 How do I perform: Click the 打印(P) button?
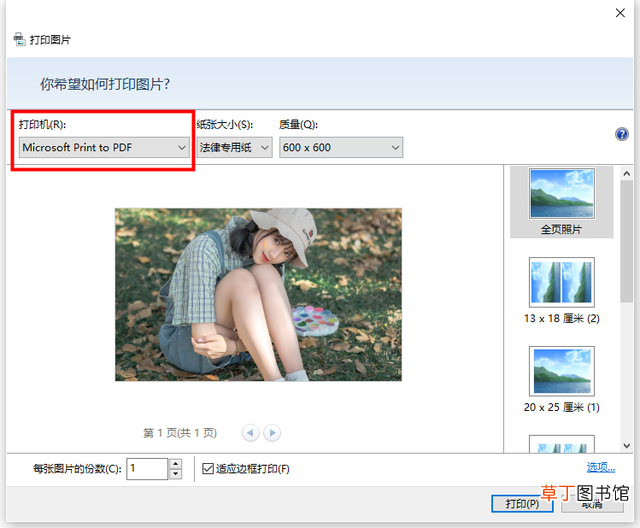tap(522, 504)
